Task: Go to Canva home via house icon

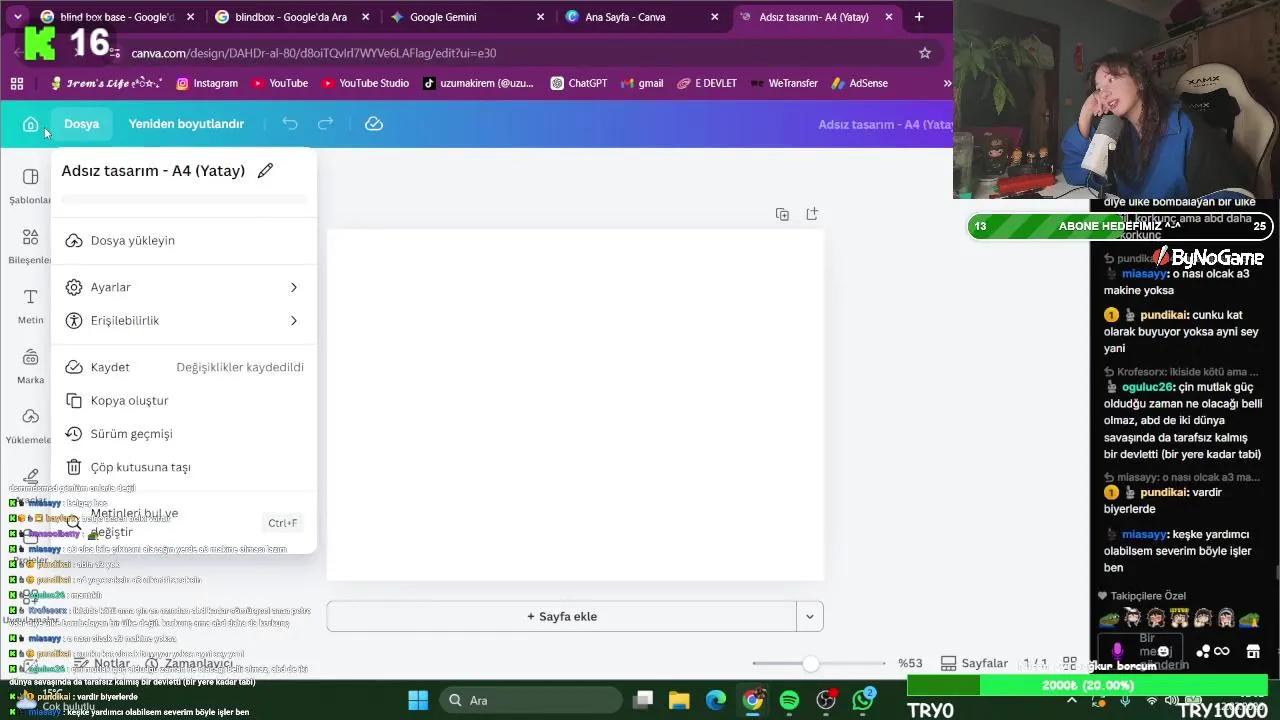Action: coord(31,124)
